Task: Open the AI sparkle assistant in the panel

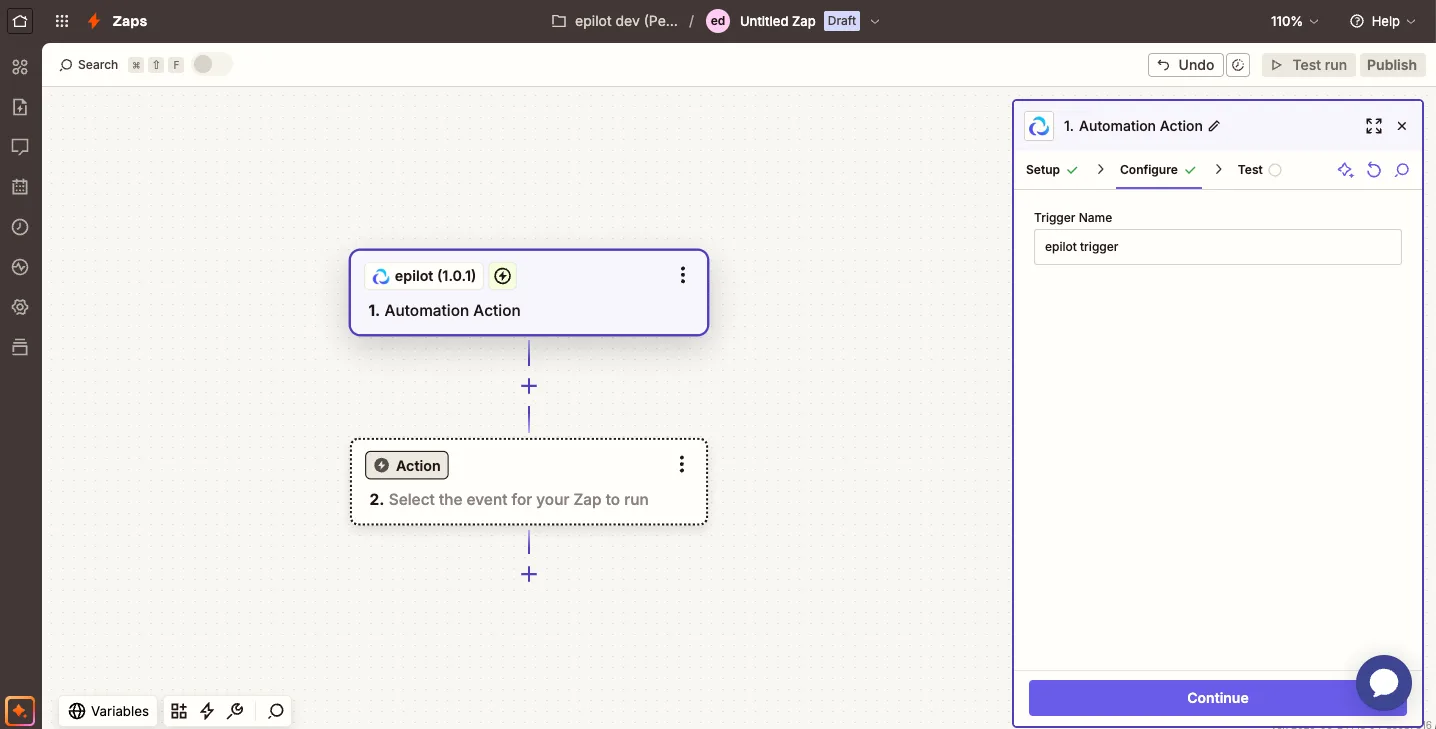Action: [1346, 170]
